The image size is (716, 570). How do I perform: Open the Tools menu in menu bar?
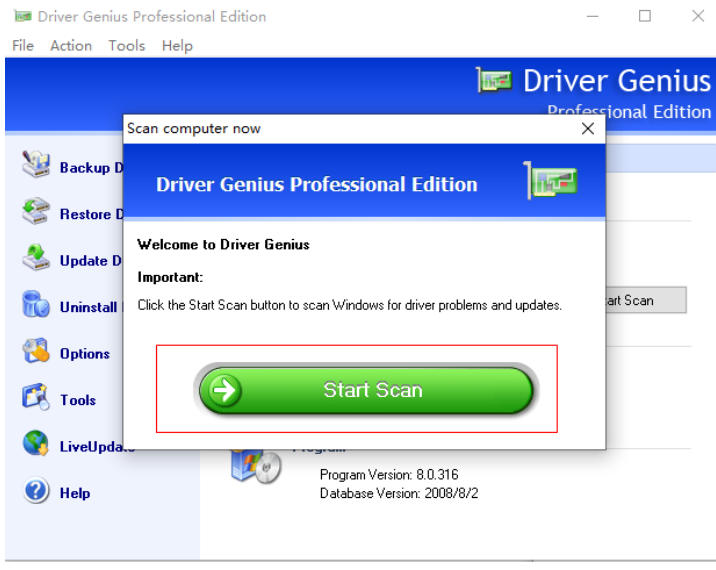(127, 46)
